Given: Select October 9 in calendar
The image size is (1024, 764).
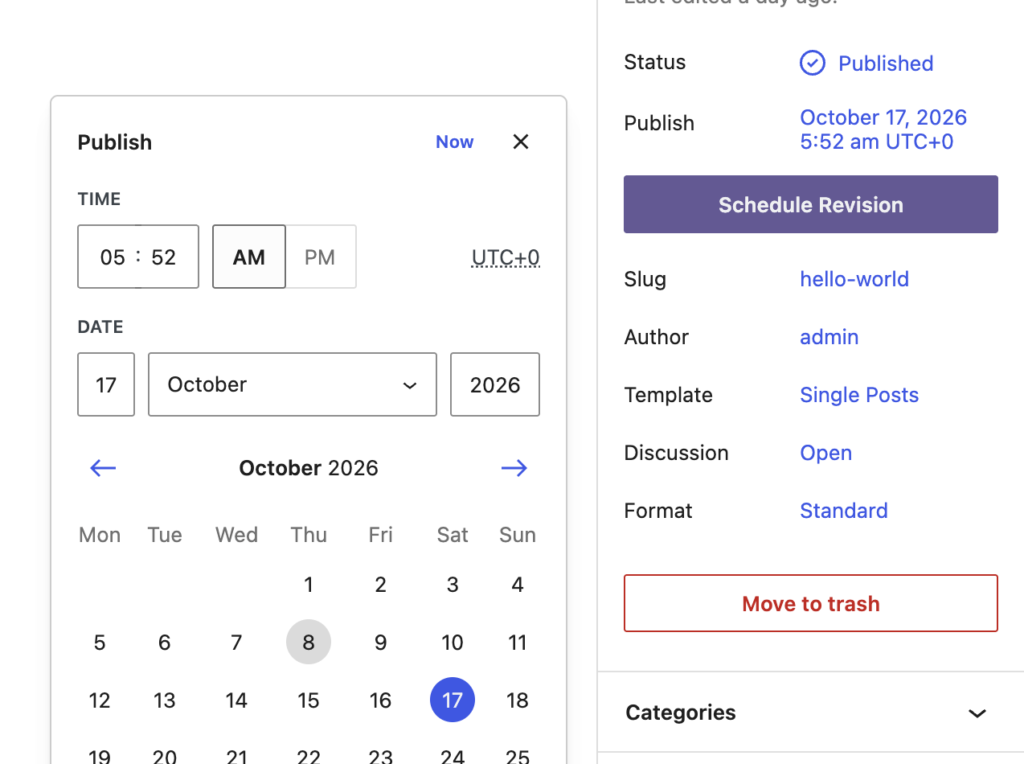Looking at the screenshot, I should pos(380,643).
